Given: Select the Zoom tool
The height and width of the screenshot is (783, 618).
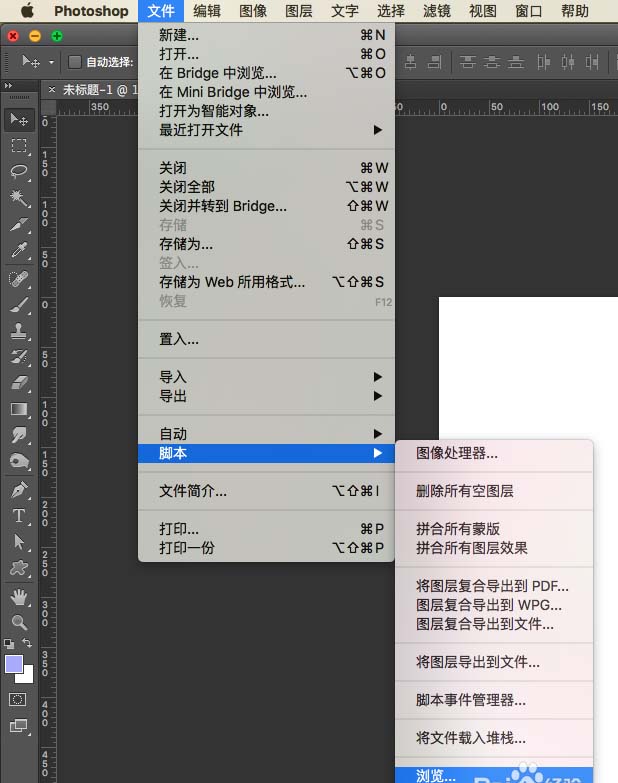Looking at the screenshot, I should 19,622.
